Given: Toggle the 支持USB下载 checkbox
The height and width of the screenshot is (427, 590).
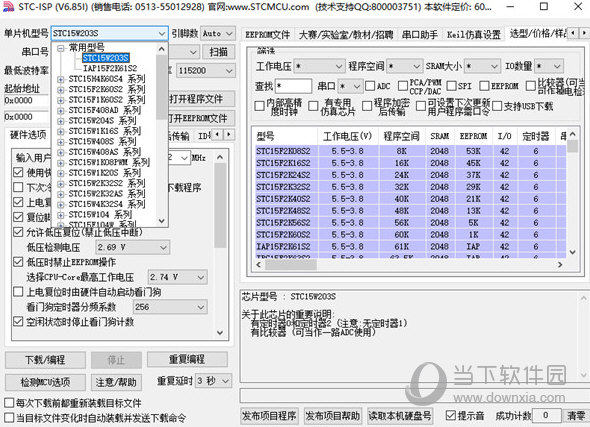Looking at the screenshot, I should pyautogui.click(x=497, y=106).
